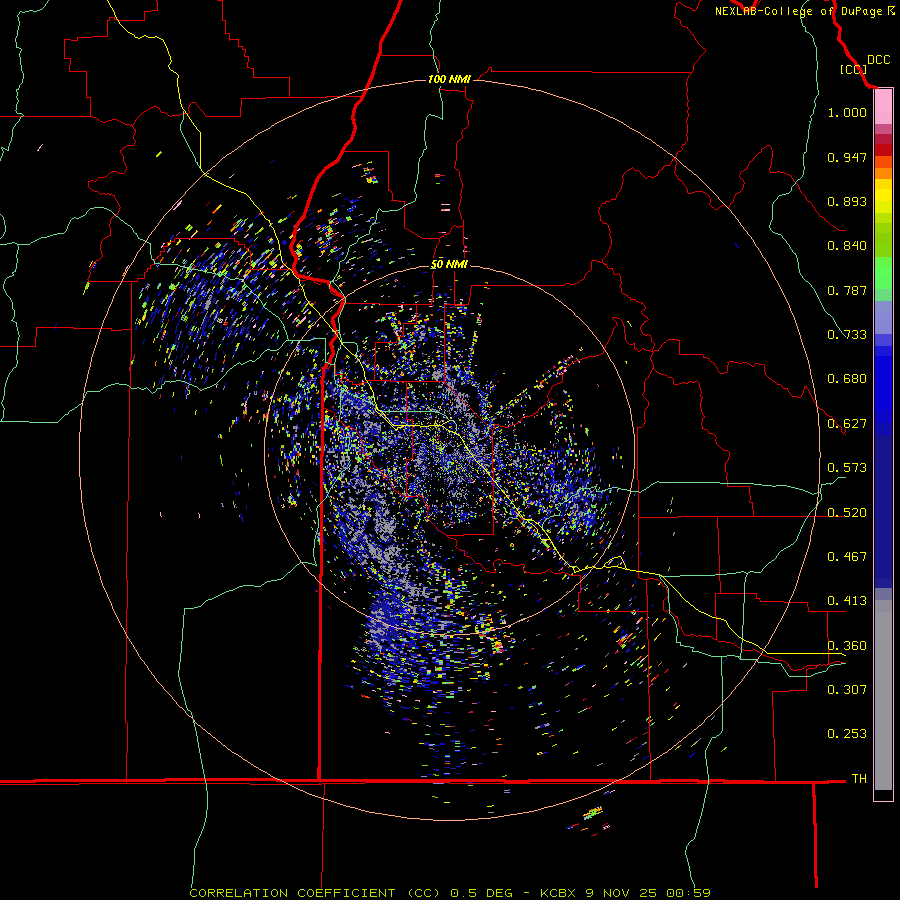The image size is (900, 900).
Task: Select the 0.253 scale value
Action: tap(847, 734)
